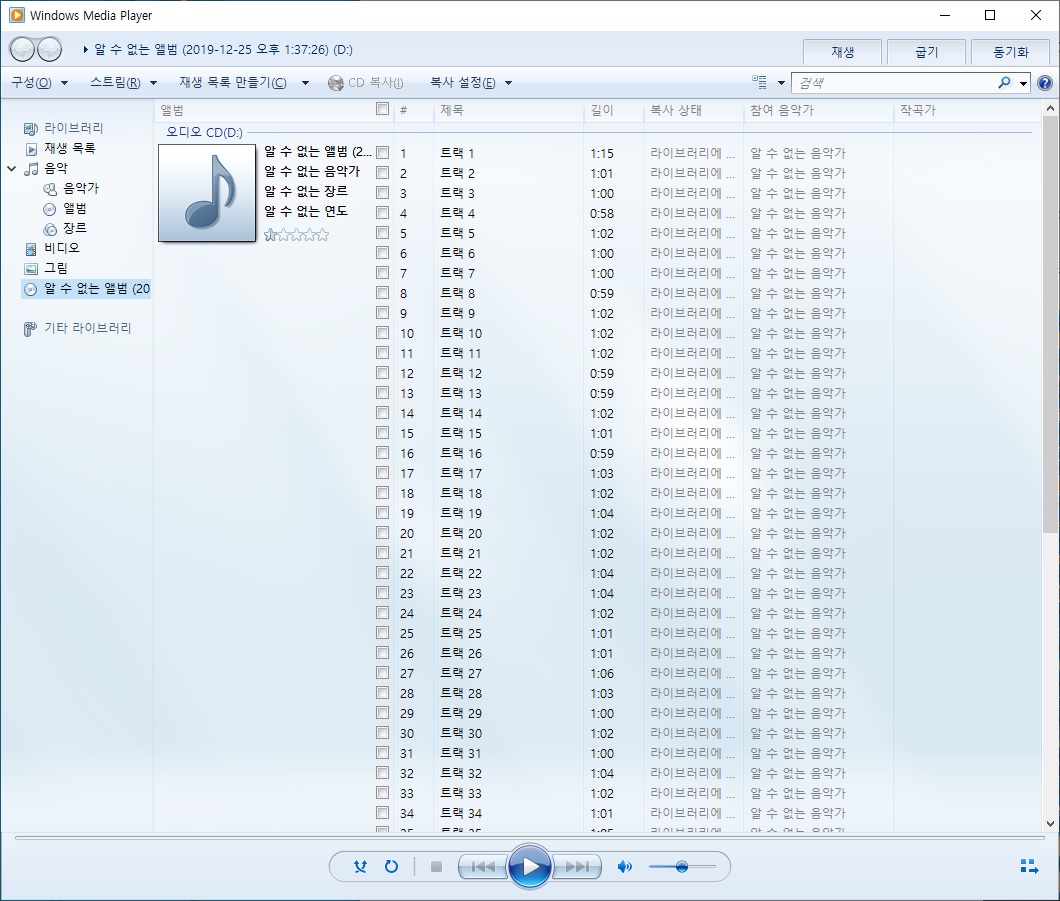Switch to the 동기화 sync tab
The image size is (1060, 901).
click(1010, 52)
